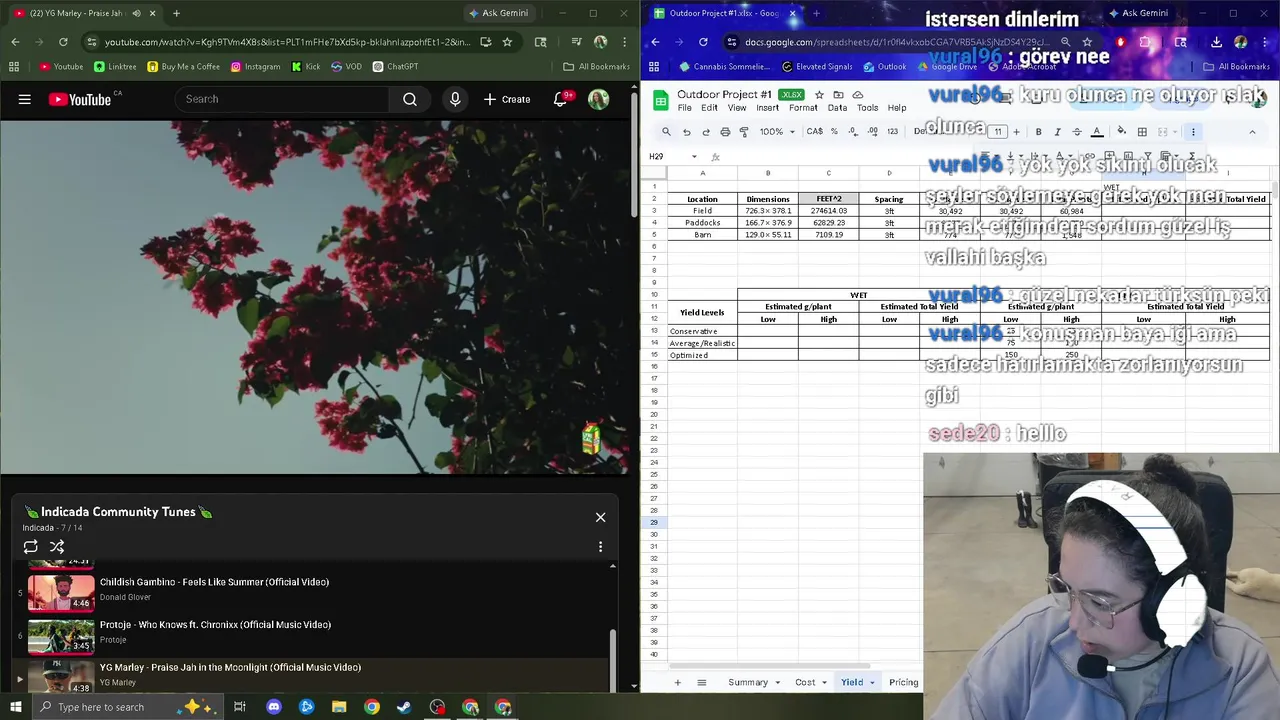Image resolution: width=1280 pixels, height=720 pixels.
Task: Close the Indicada Community Tunes playlist panel
Action: pos(600,517)
